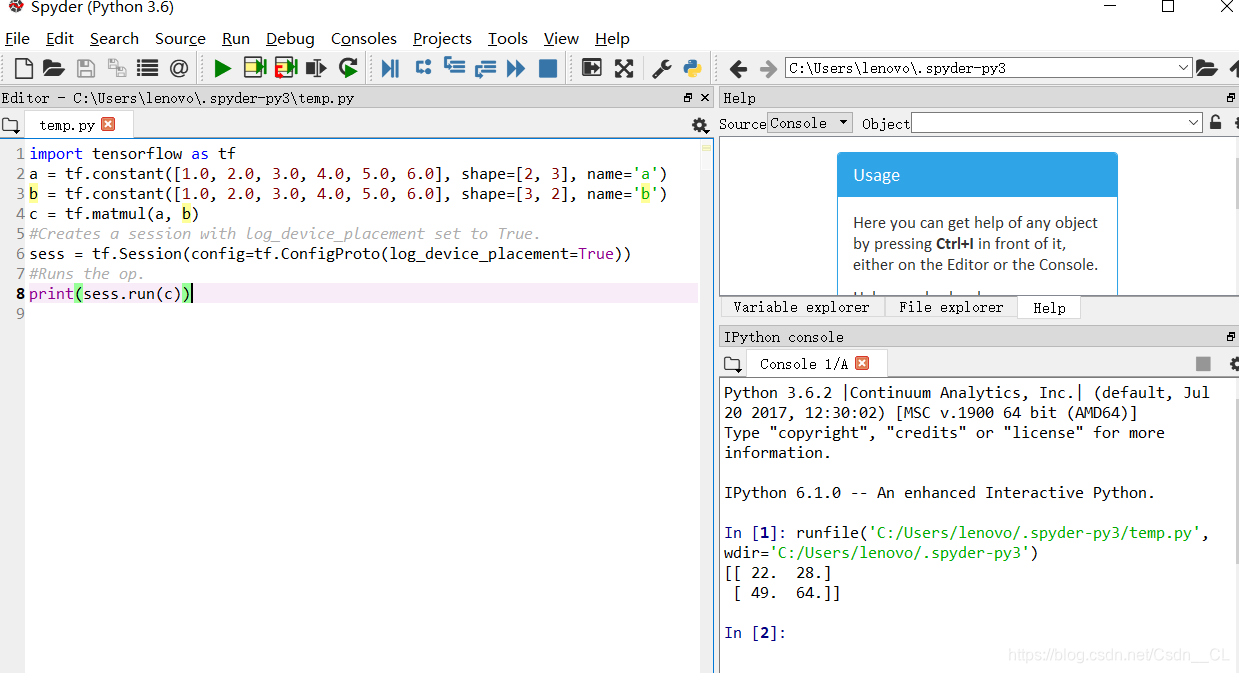Click the debug Step icon
Viewport: 1239px width, 673px height.
pos(423,68)
